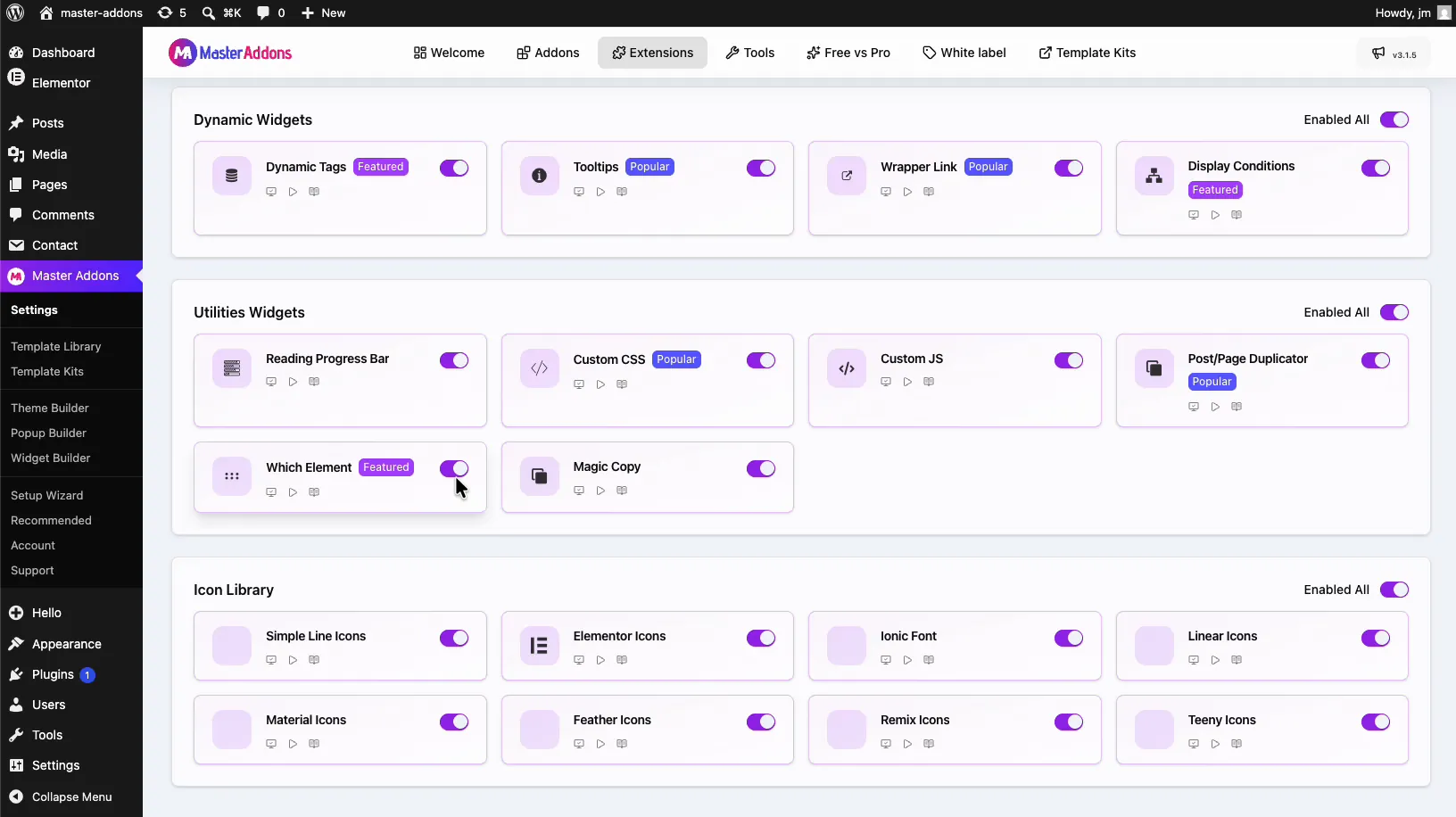Click Display Conditions hierarchy icon
Viewport: 1456px width, 817px height.
1154,176
